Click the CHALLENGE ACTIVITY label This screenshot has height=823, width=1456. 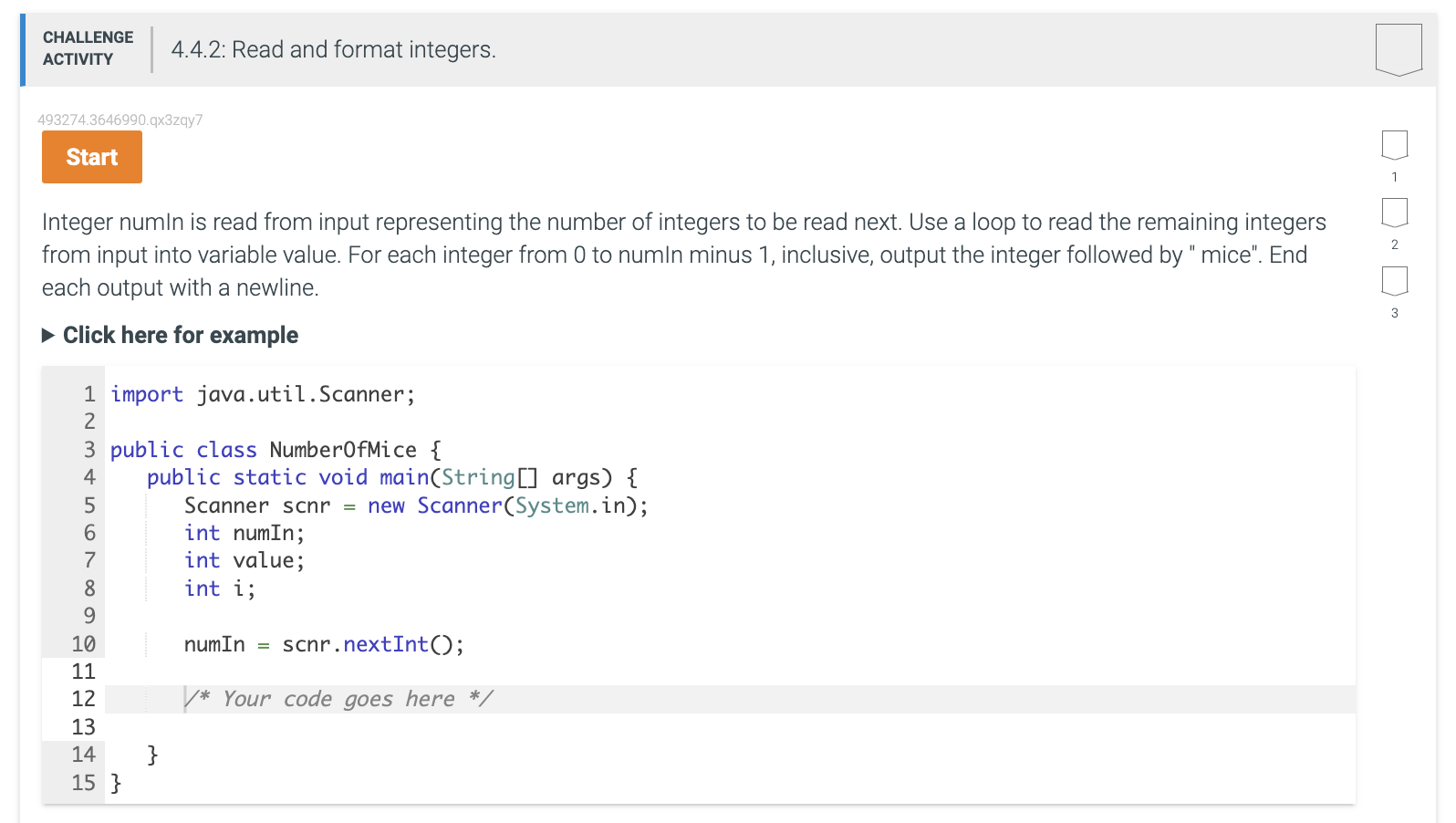click(87, 47)
